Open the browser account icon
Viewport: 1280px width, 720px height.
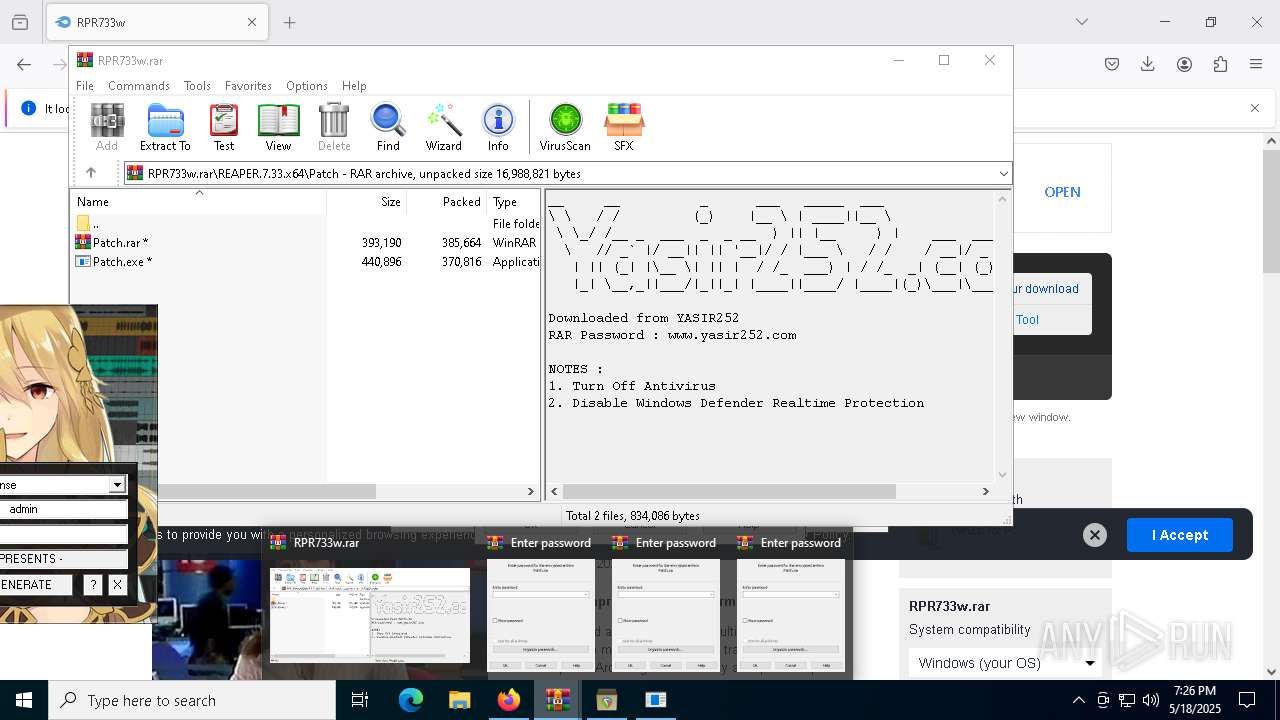coord(1184,64)
